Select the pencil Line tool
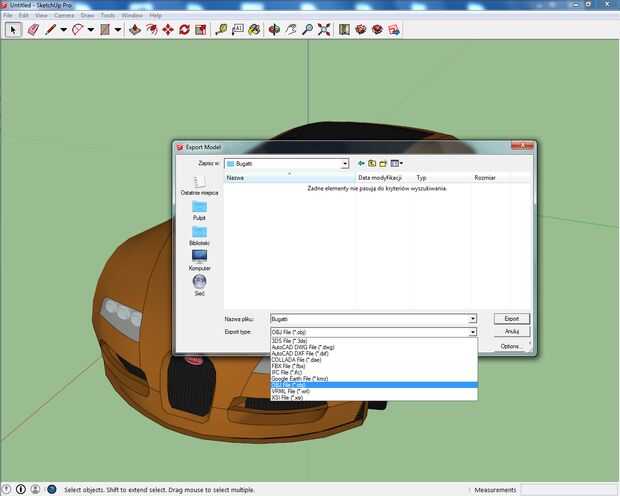 pyautogui.click(x=50, y=30)
